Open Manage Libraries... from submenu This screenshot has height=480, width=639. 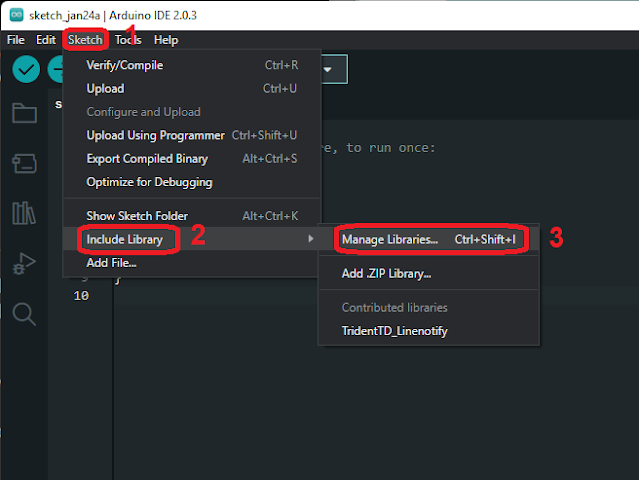click(x=429, y=240)
